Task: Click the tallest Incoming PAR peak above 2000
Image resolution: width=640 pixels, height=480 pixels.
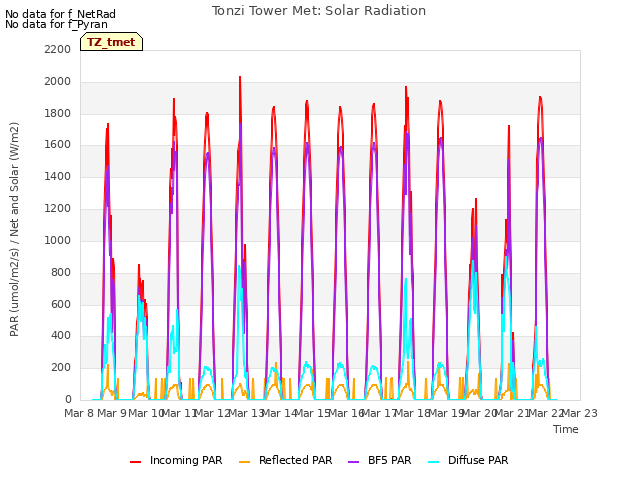Action: point(240,77)
